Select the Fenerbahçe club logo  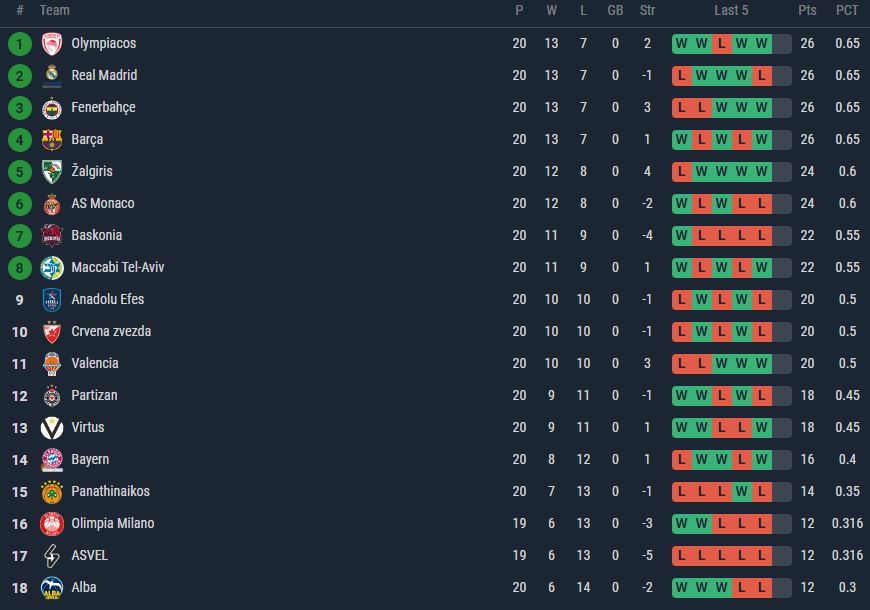click(52, 108)
